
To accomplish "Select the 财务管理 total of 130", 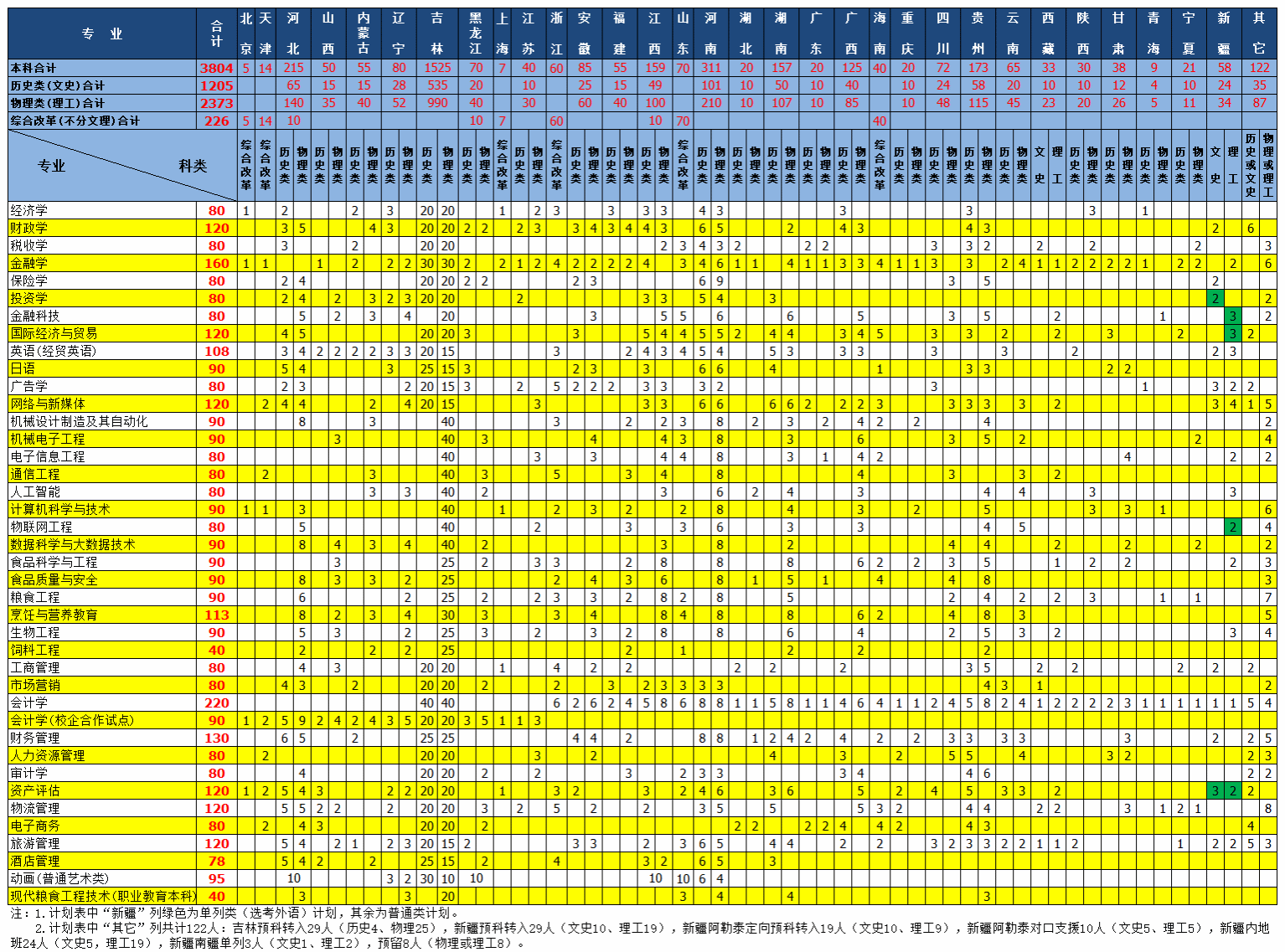I will (x=216, y=738).
